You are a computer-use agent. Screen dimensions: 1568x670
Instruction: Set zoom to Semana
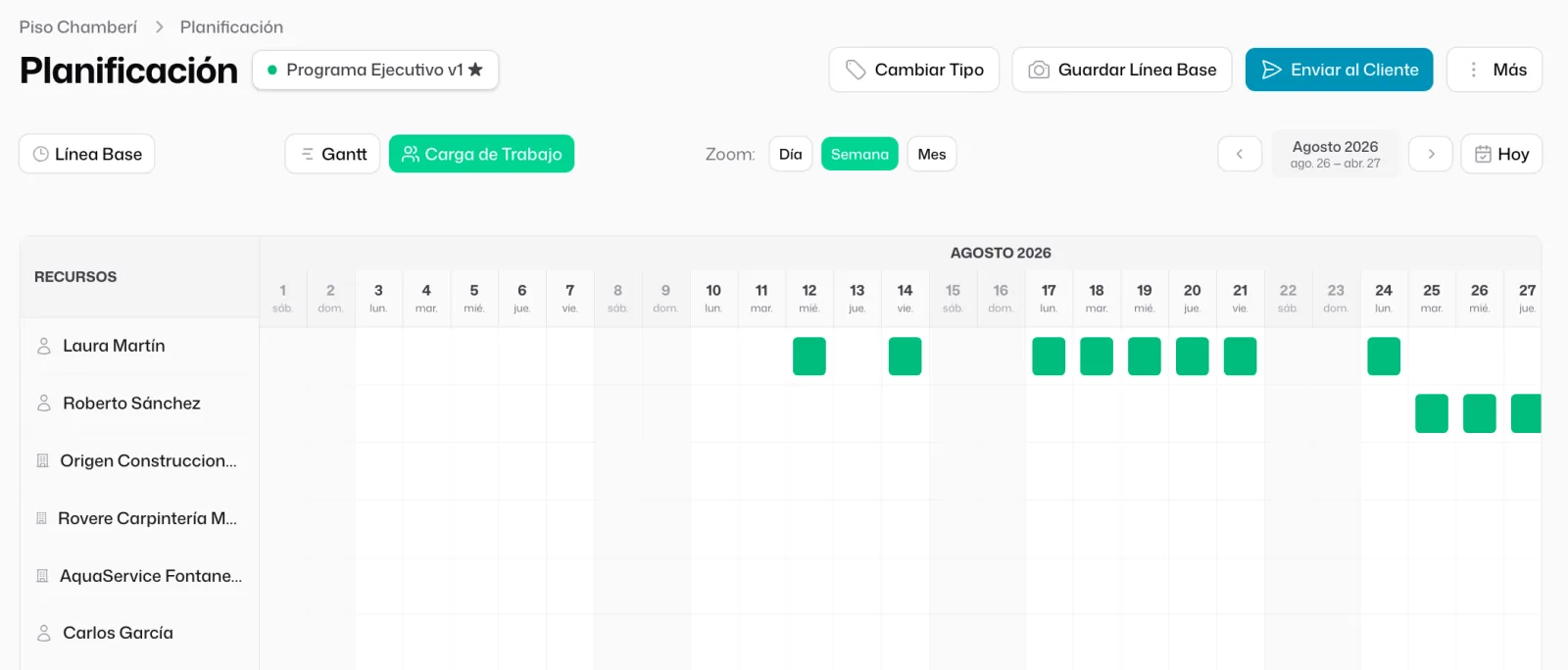click(859, 154)
